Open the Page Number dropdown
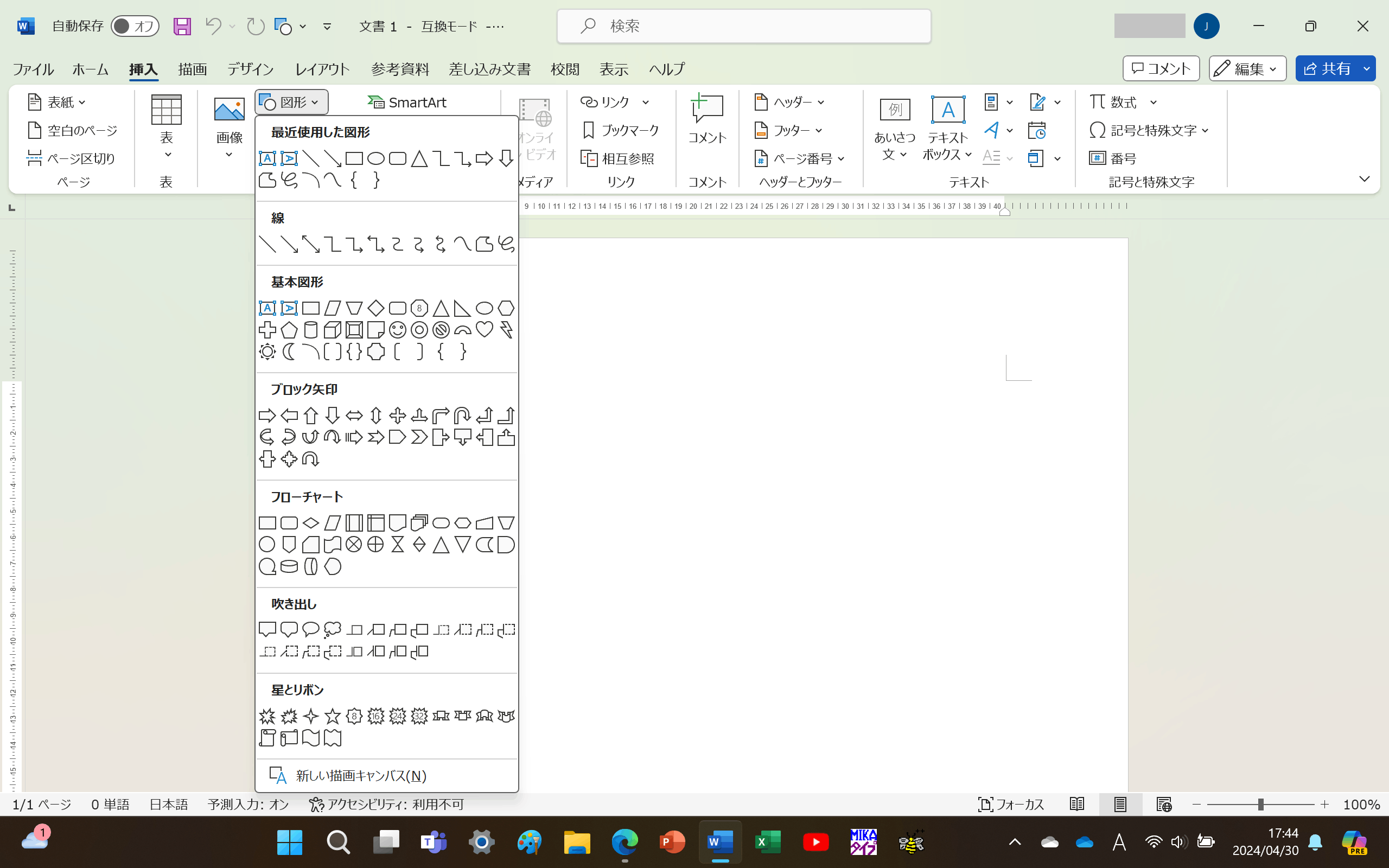 pos(800,158)
